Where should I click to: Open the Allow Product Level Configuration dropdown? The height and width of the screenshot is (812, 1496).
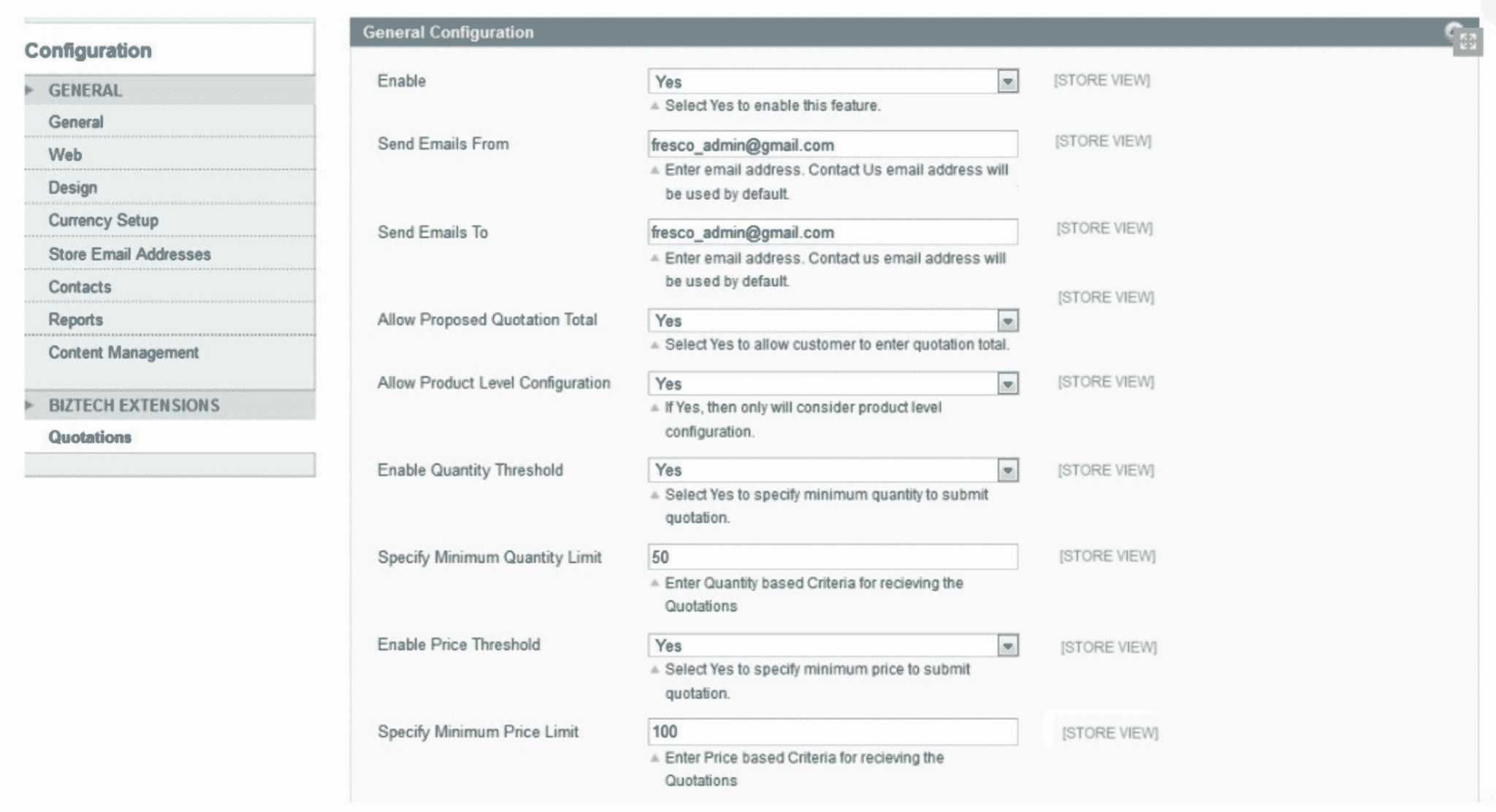833,383
